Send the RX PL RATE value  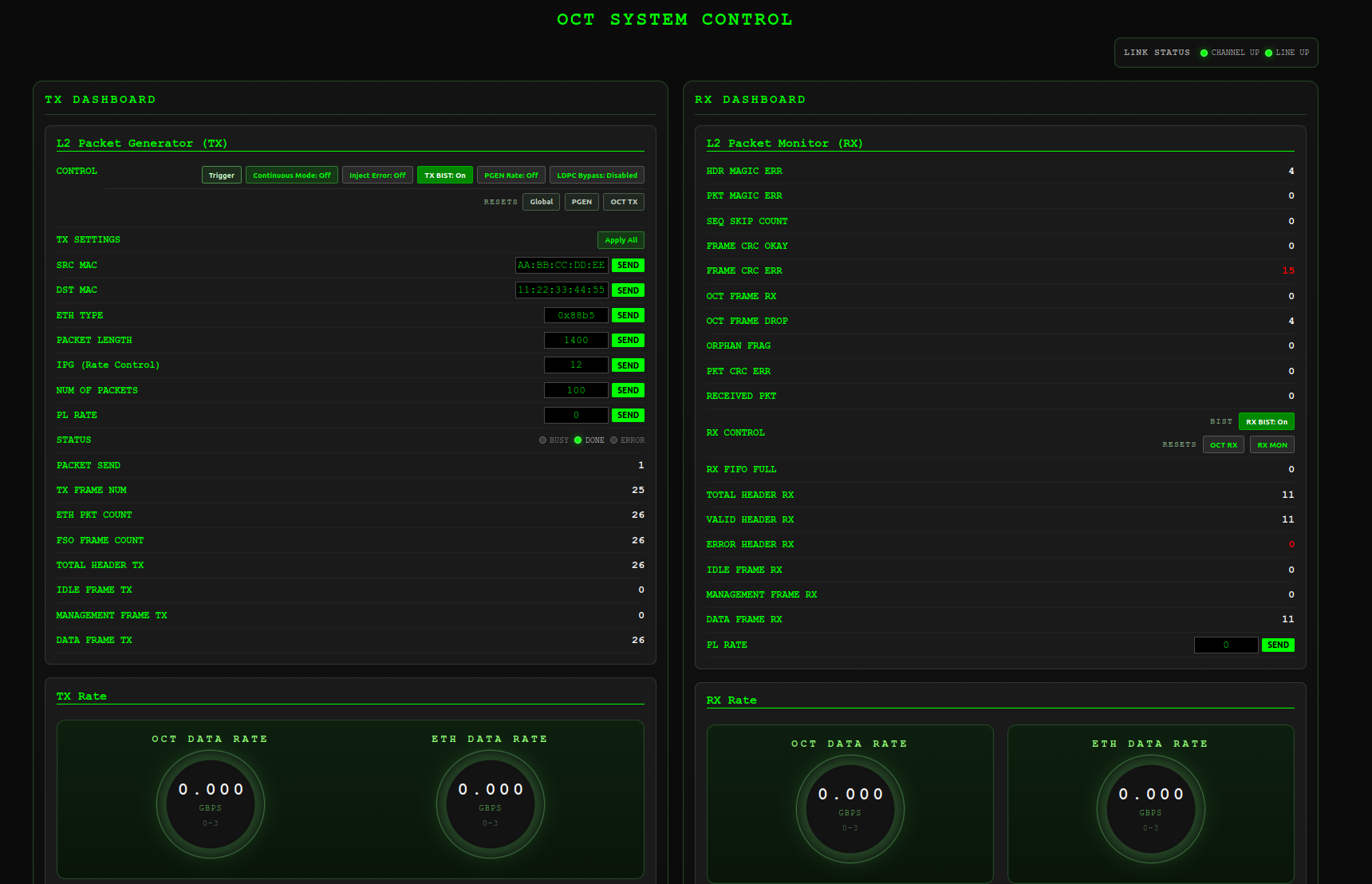coord(1278,645)
